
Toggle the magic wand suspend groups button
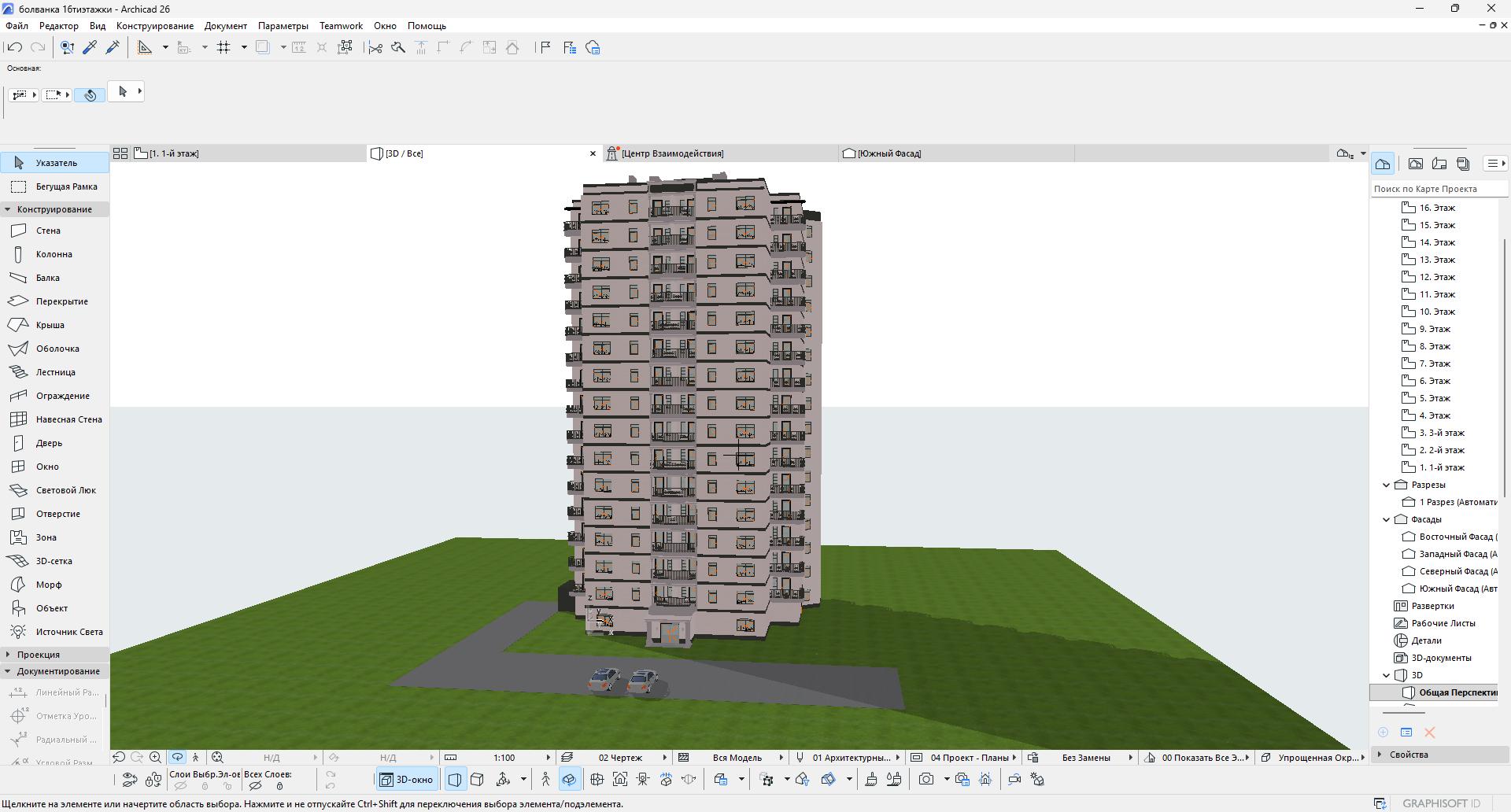coord(345,48)
